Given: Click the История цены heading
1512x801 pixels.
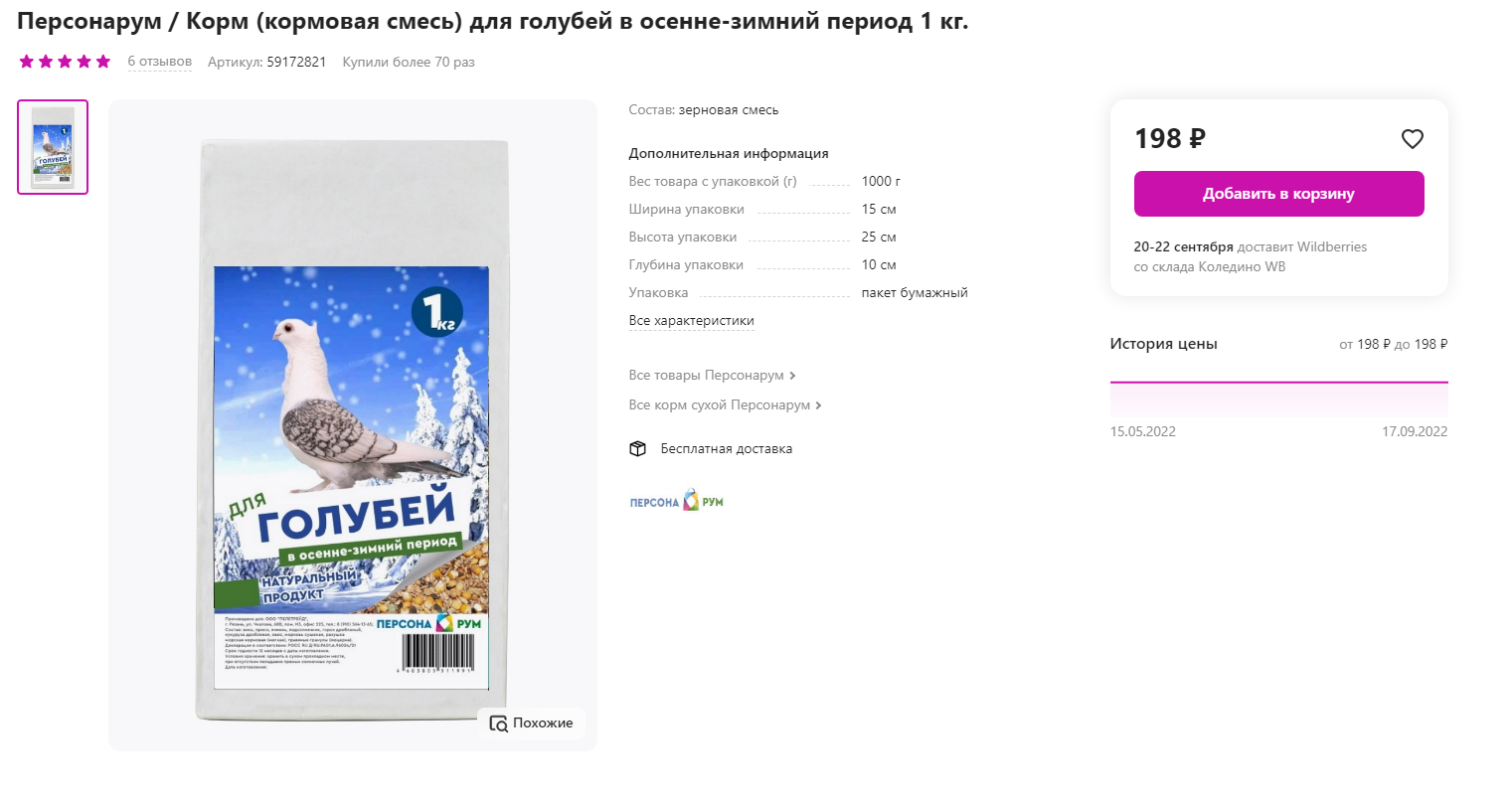Looking at the screenshot, I should (1163, 344).
